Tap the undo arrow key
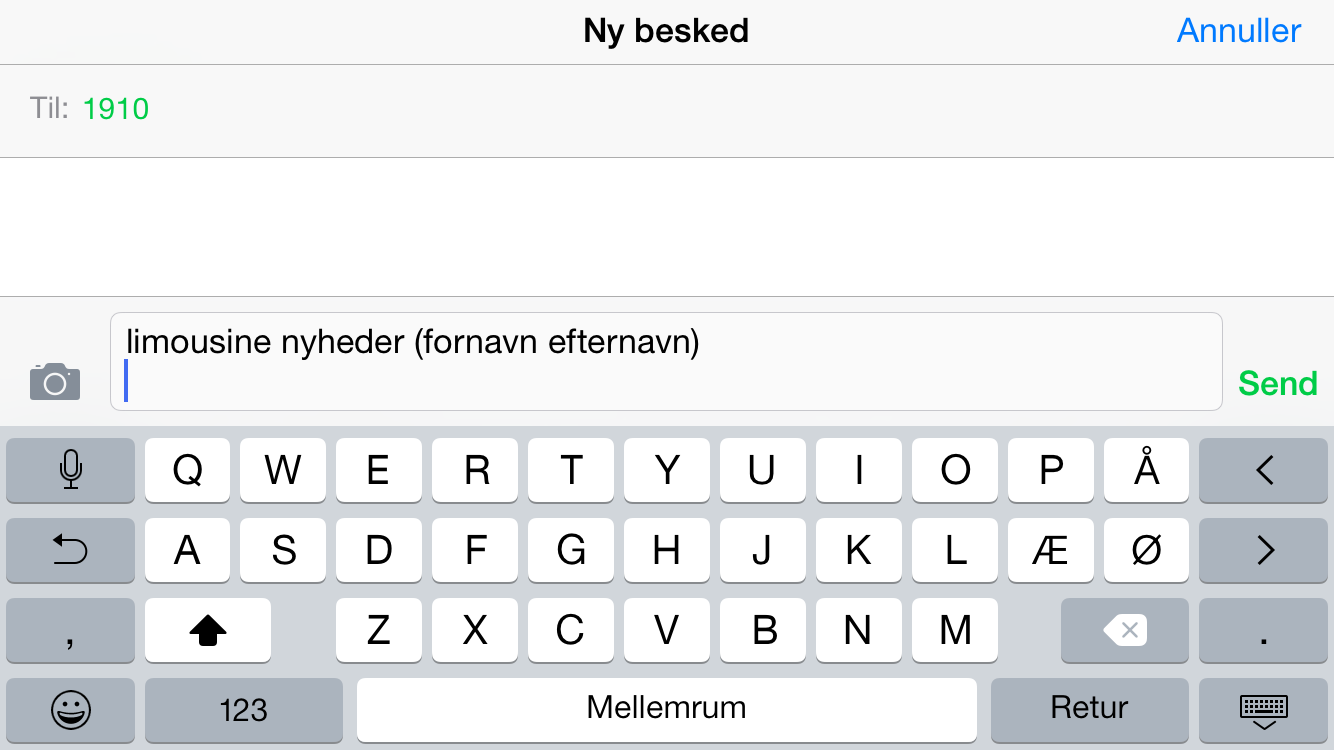Screen dimensions: 1334x750 click(70, 550)
